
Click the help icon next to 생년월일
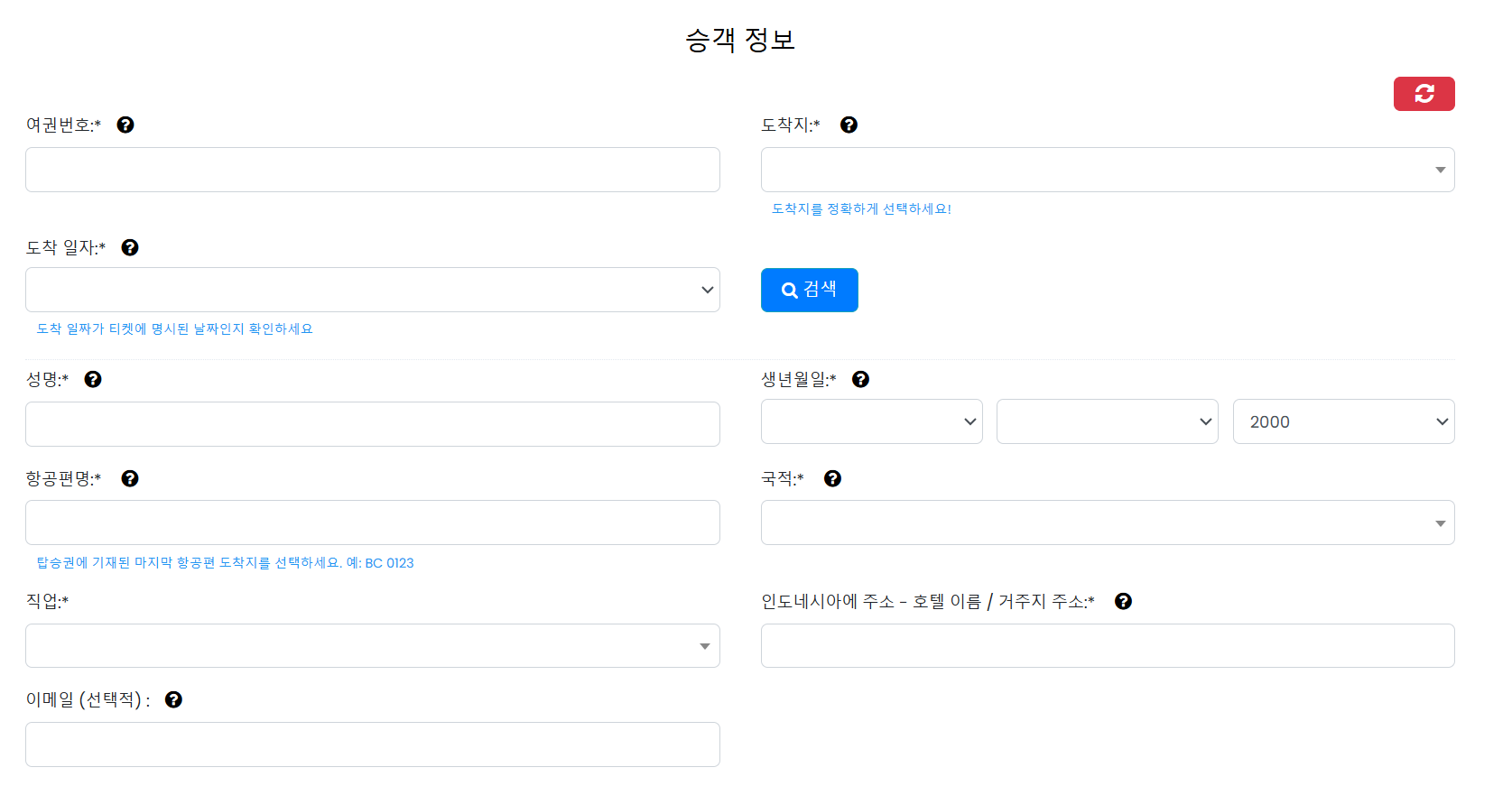(x=860, y=379)
